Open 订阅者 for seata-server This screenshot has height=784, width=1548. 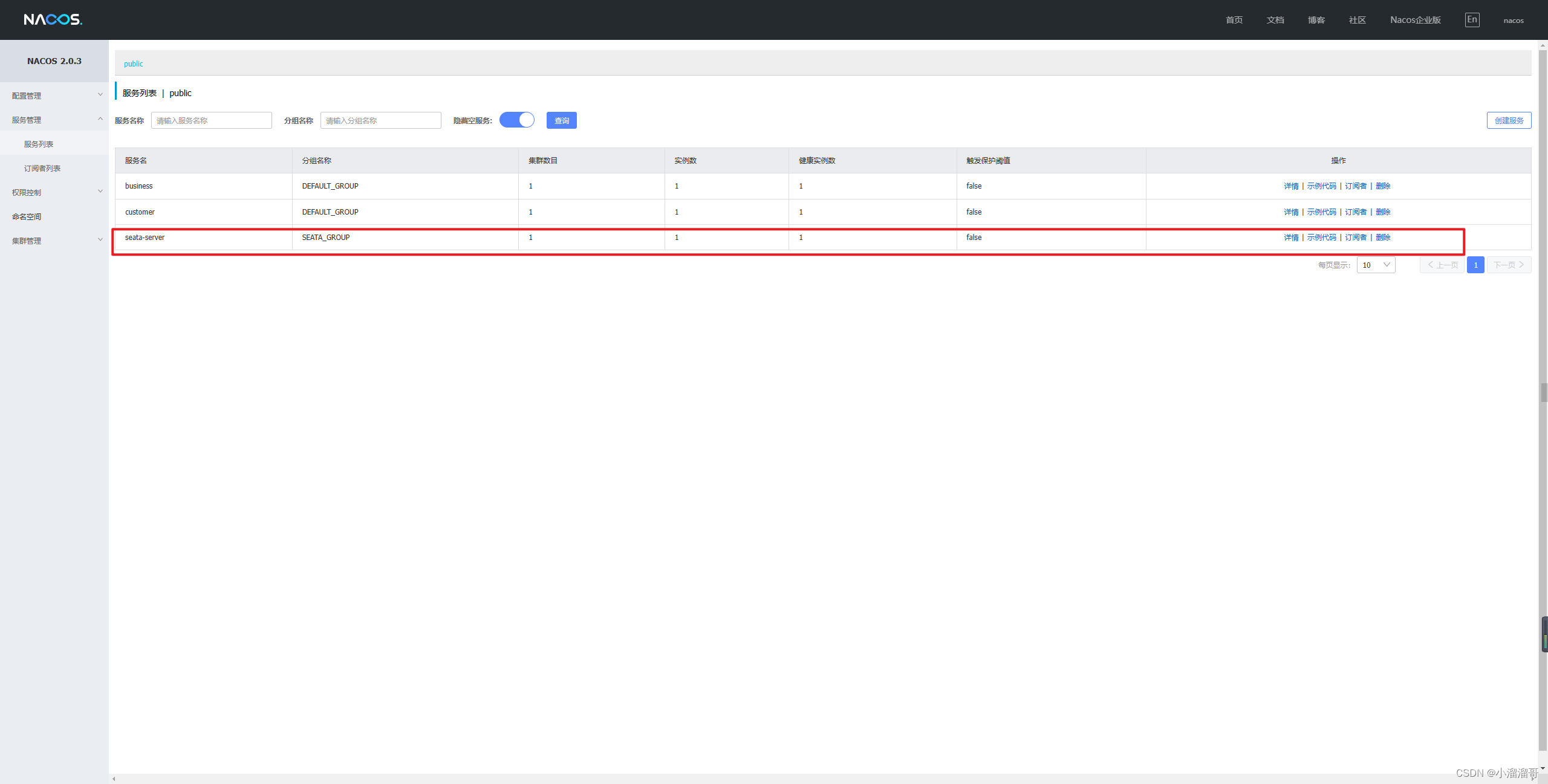coord(1356,238)
